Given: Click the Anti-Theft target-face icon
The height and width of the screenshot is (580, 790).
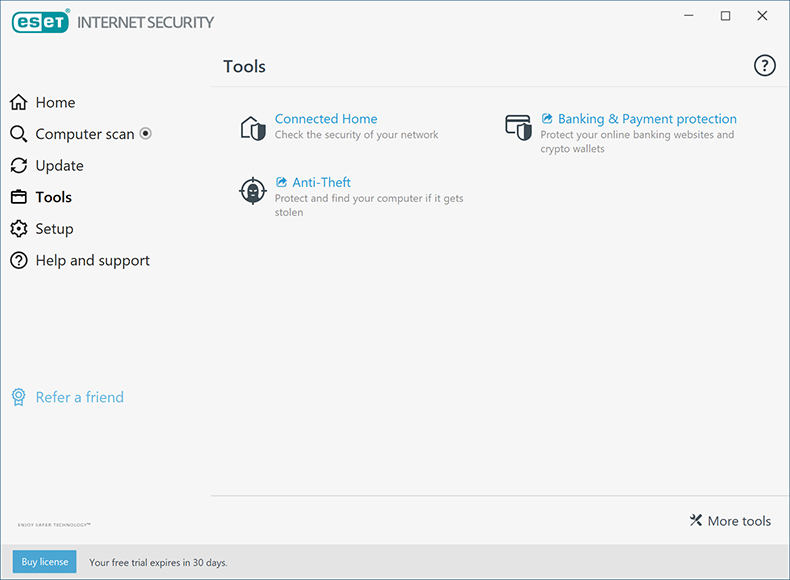Looking at the screenshot, I should click(x=252, y=191).
